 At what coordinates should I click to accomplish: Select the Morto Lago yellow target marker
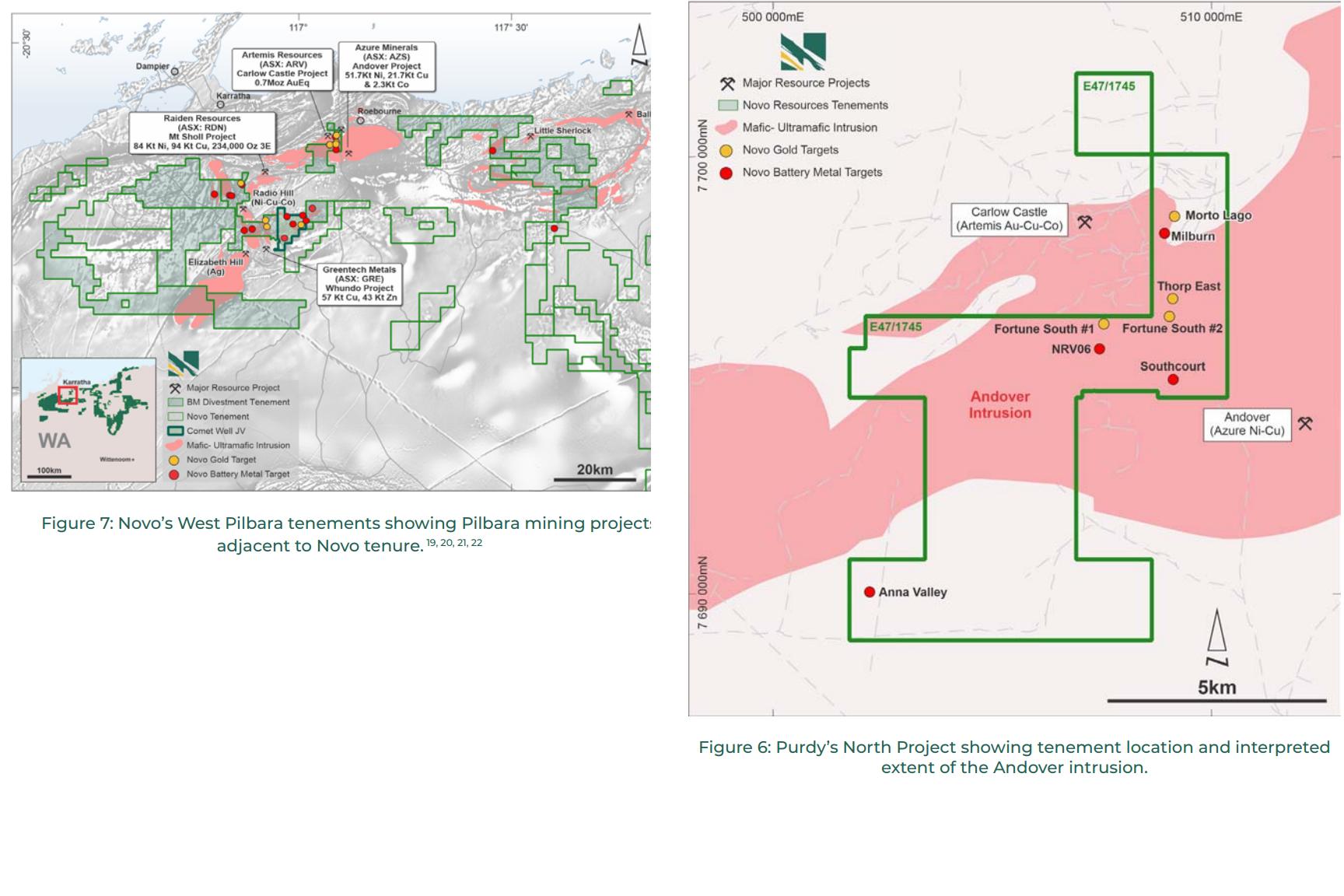click(x=1174, y=216)
